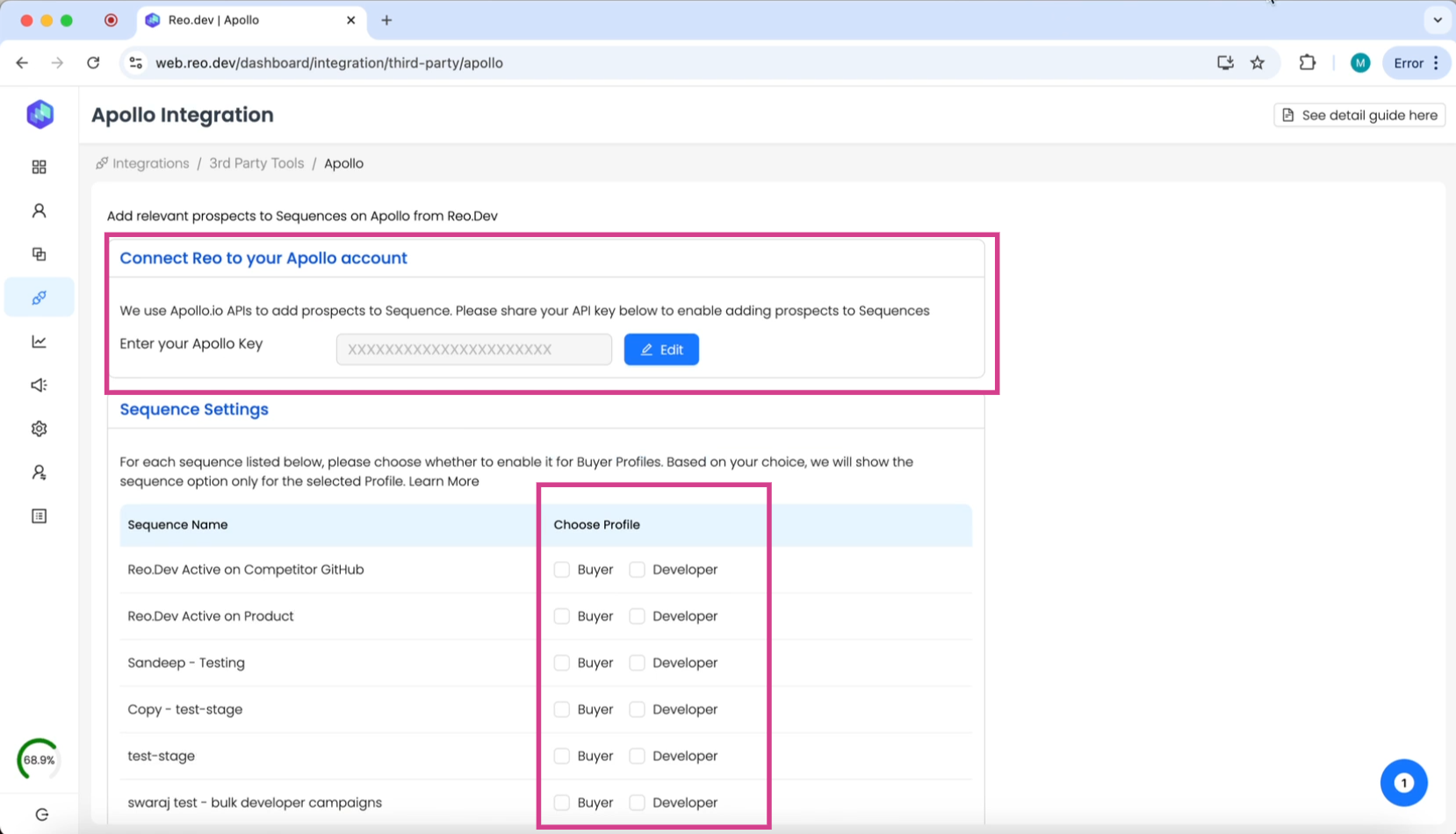Viewport: 1456px width, 834px height.
Task: Expand the Chrome tab search dropdown arrow
Action: click(1437, 19)
